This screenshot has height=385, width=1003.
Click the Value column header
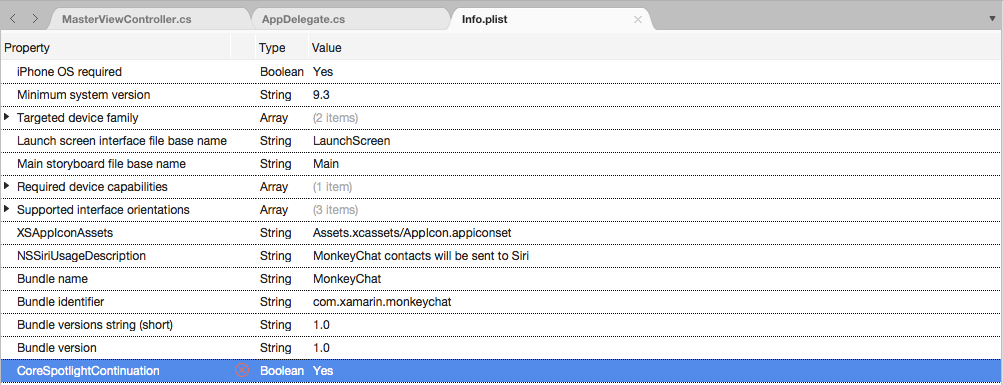(x=326, y=48)
